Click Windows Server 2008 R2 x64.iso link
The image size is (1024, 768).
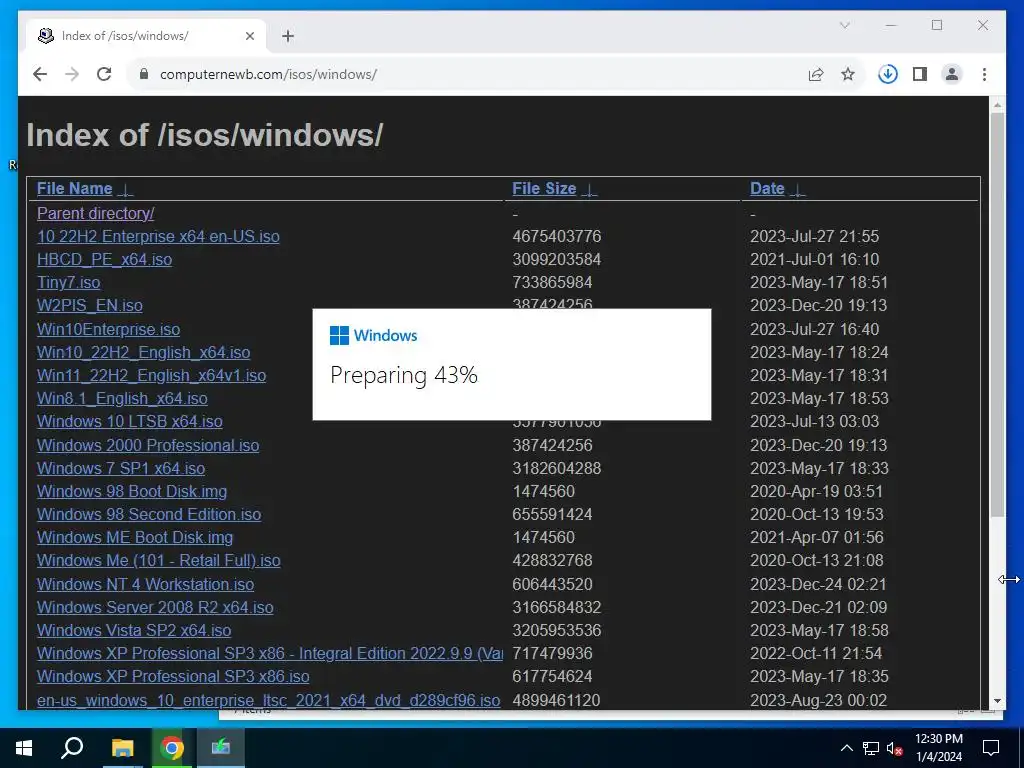pyautogui.click(x=155, y=607)
